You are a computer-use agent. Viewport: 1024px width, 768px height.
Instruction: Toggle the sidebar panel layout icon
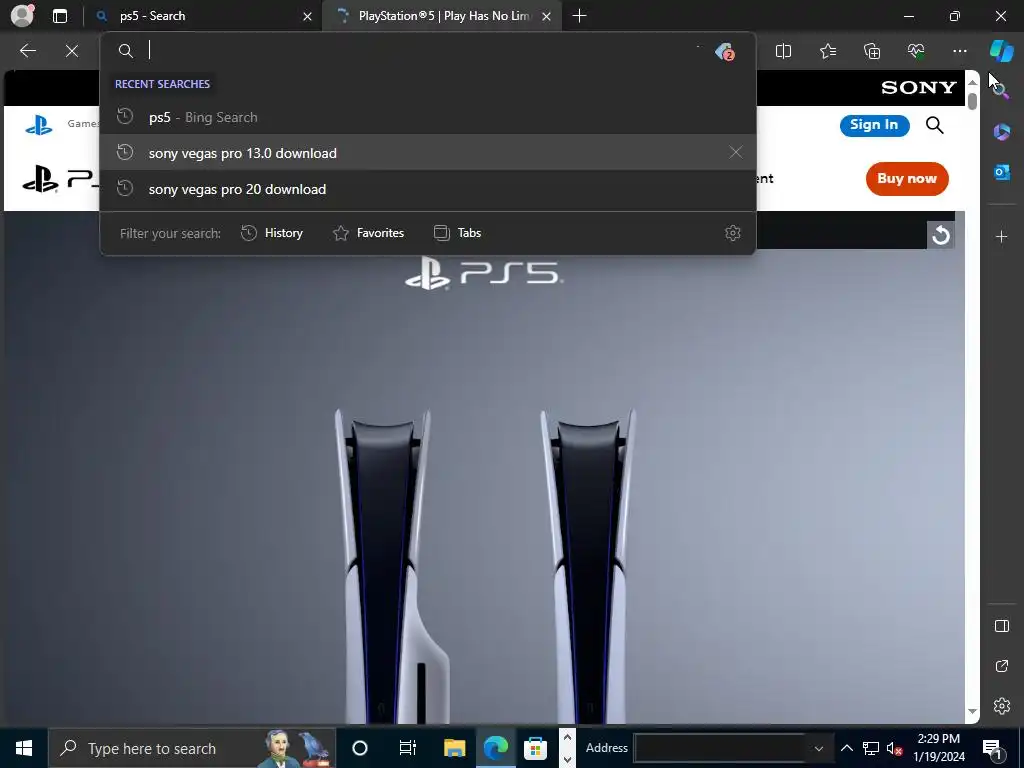[x=1001, y=626]
